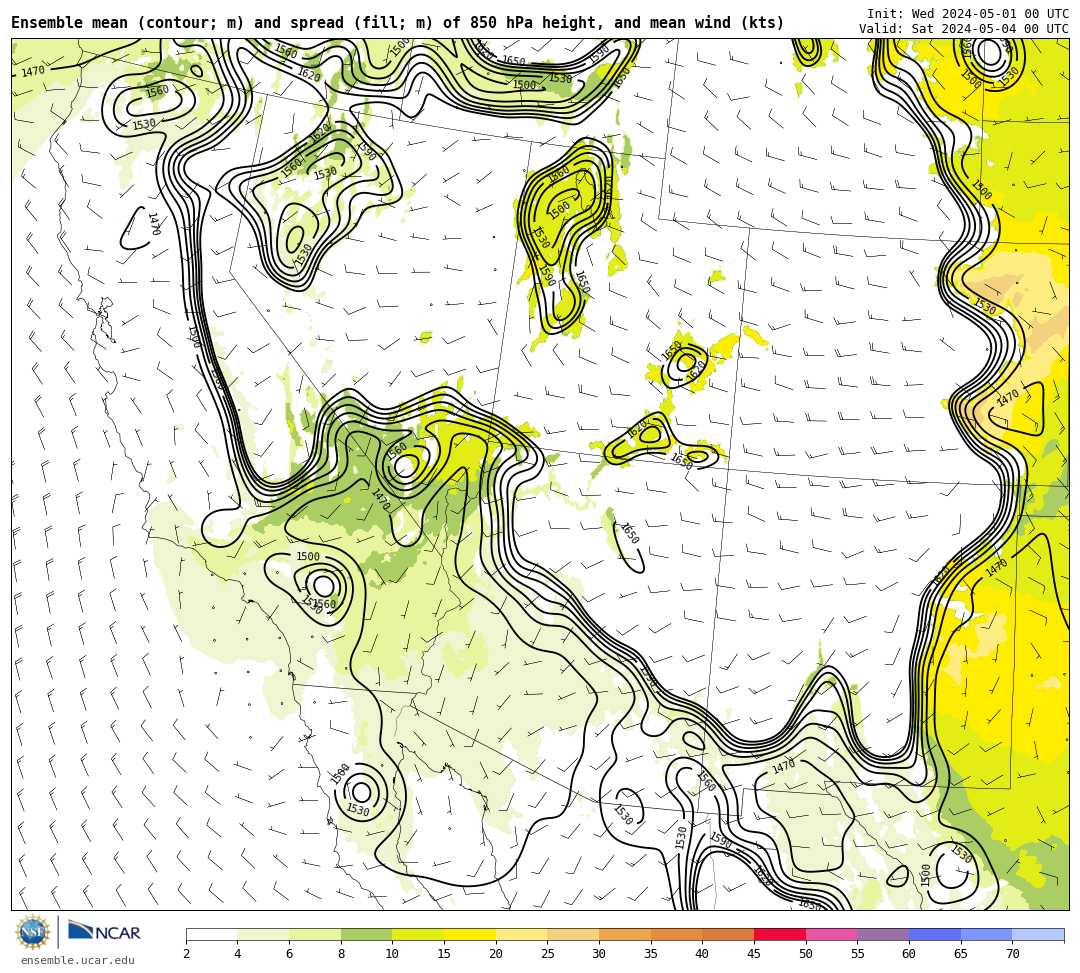Pick the purple 55–60 m colorbar segment

pyautogui.click(x=883, y=934)
